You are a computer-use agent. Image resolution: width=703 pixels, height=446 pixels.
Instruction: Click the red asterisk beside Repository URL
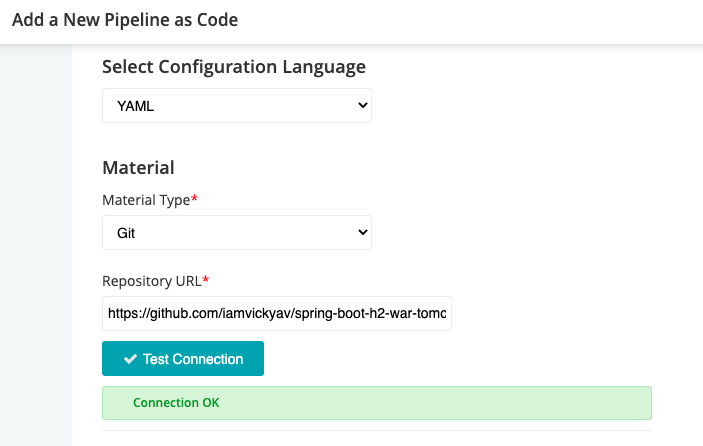205,281
